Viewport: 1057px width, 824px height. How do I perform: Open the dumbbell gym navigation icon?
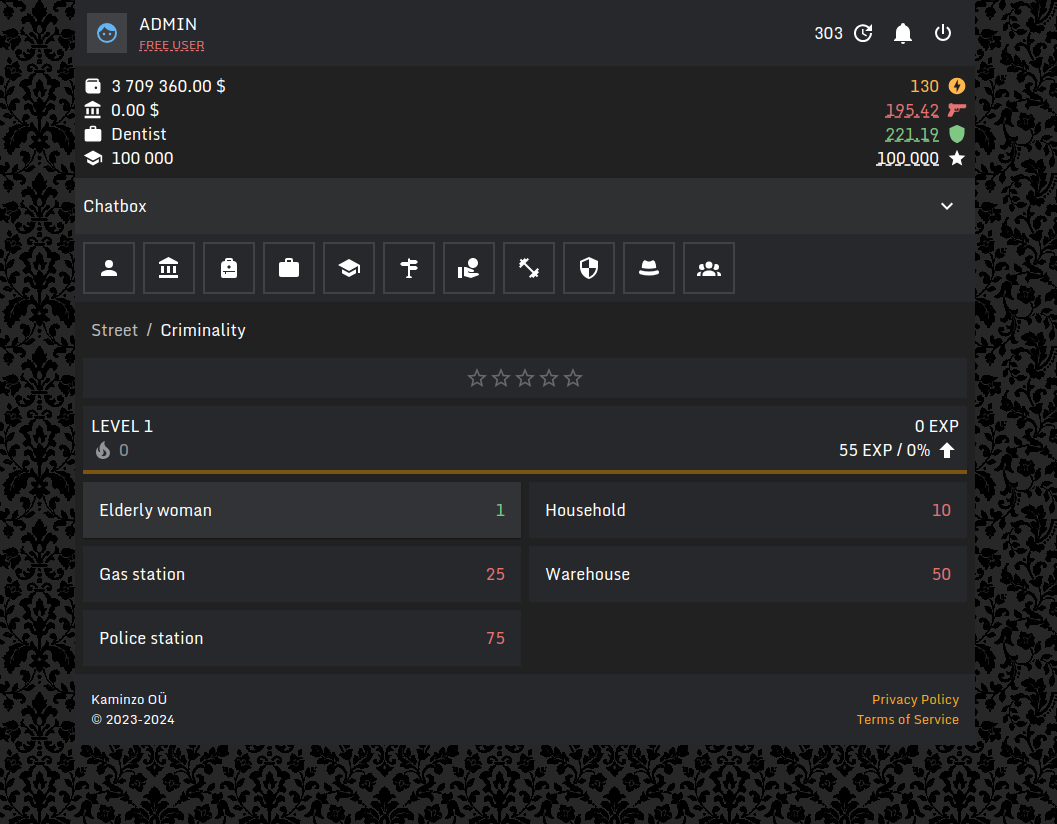(x=529, y=268)
